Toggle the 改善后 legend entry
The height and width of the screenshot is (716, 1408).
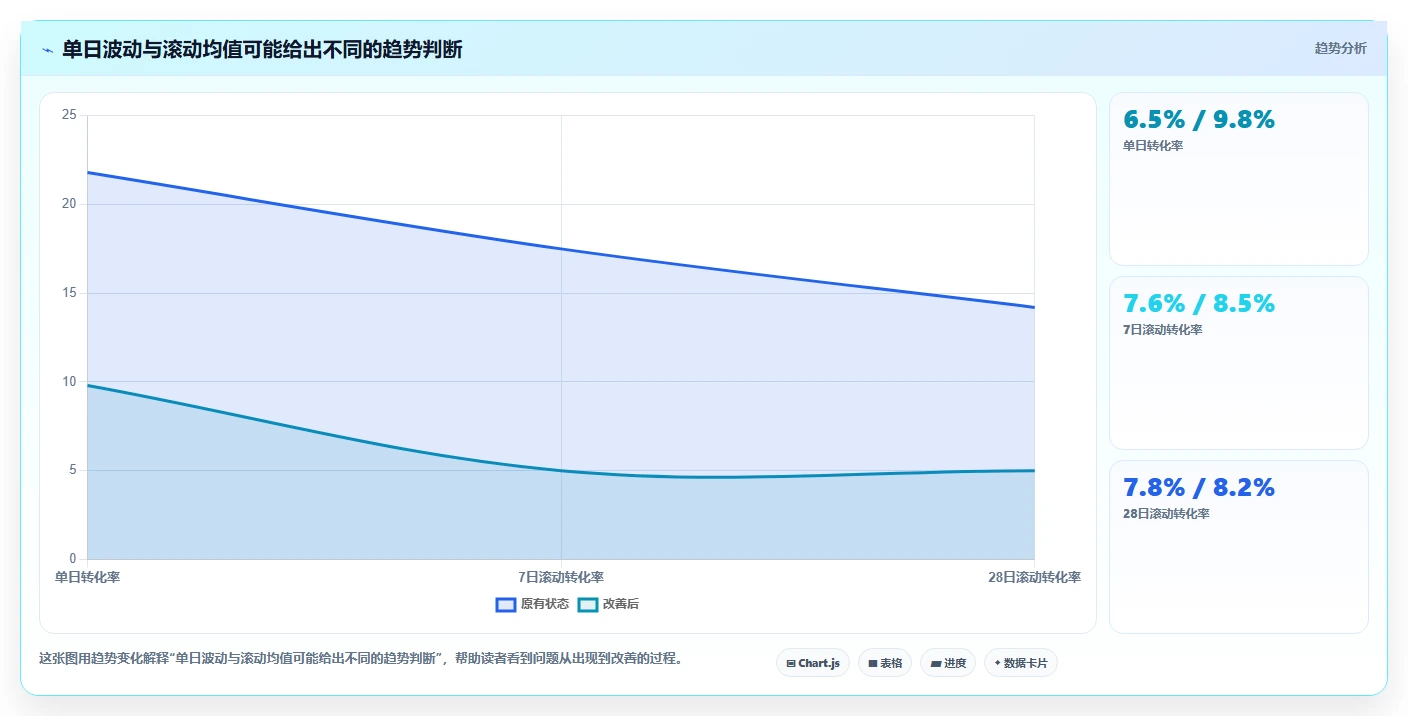point(608,604)
